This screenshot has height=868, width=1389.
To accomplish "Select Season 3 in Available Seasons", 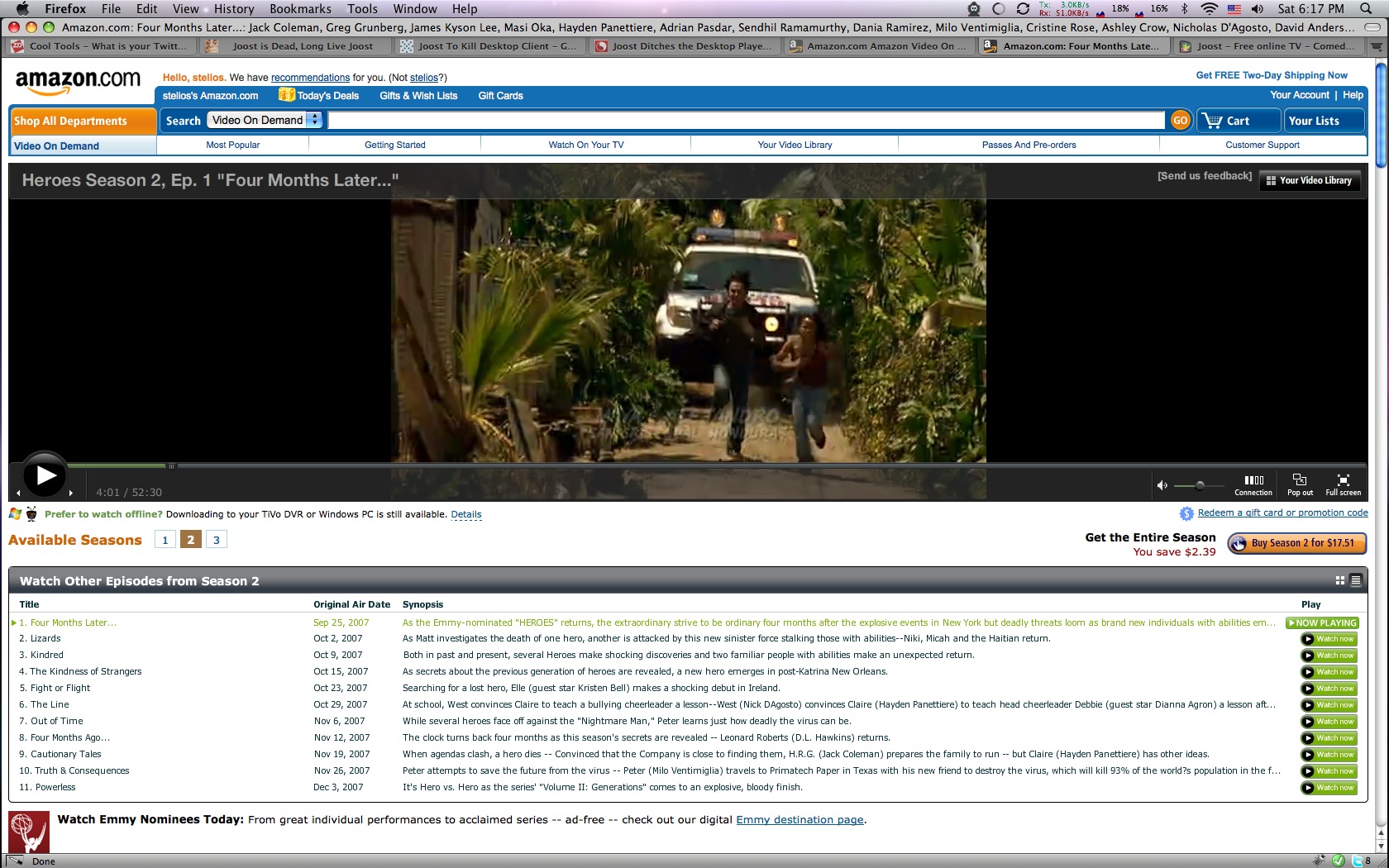I will pyautogui.click(x=217, y=540).
